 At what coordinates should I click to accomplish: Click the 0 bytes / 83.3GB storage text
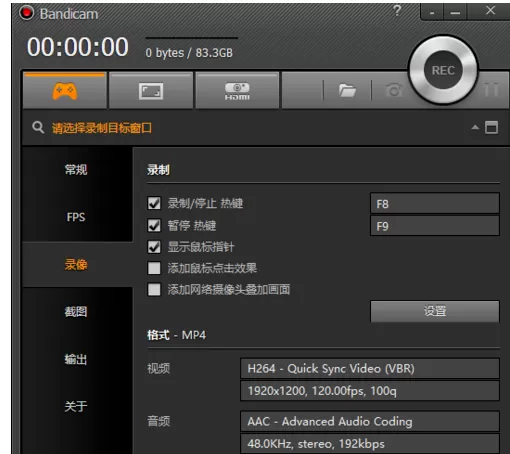[x=189, y=53]
